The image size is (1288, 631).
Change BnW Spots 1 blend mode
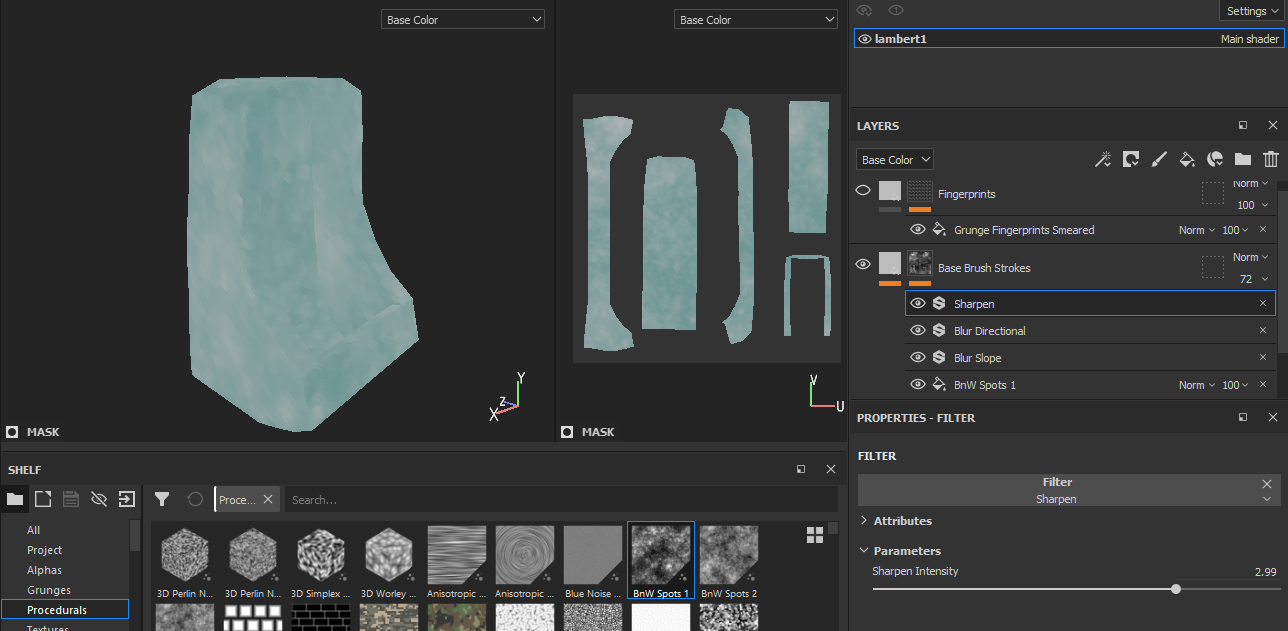point(1197,385)
